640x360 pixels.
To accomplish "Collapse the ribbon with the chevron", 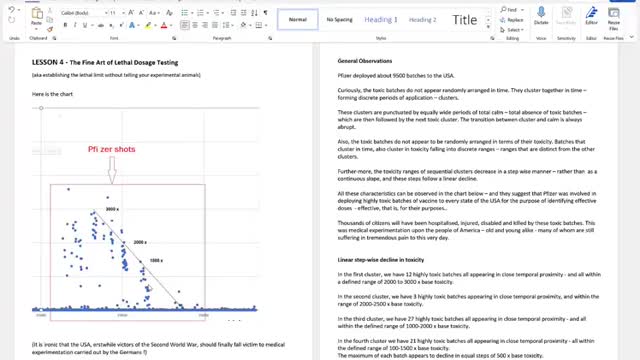I will (632, 37).
